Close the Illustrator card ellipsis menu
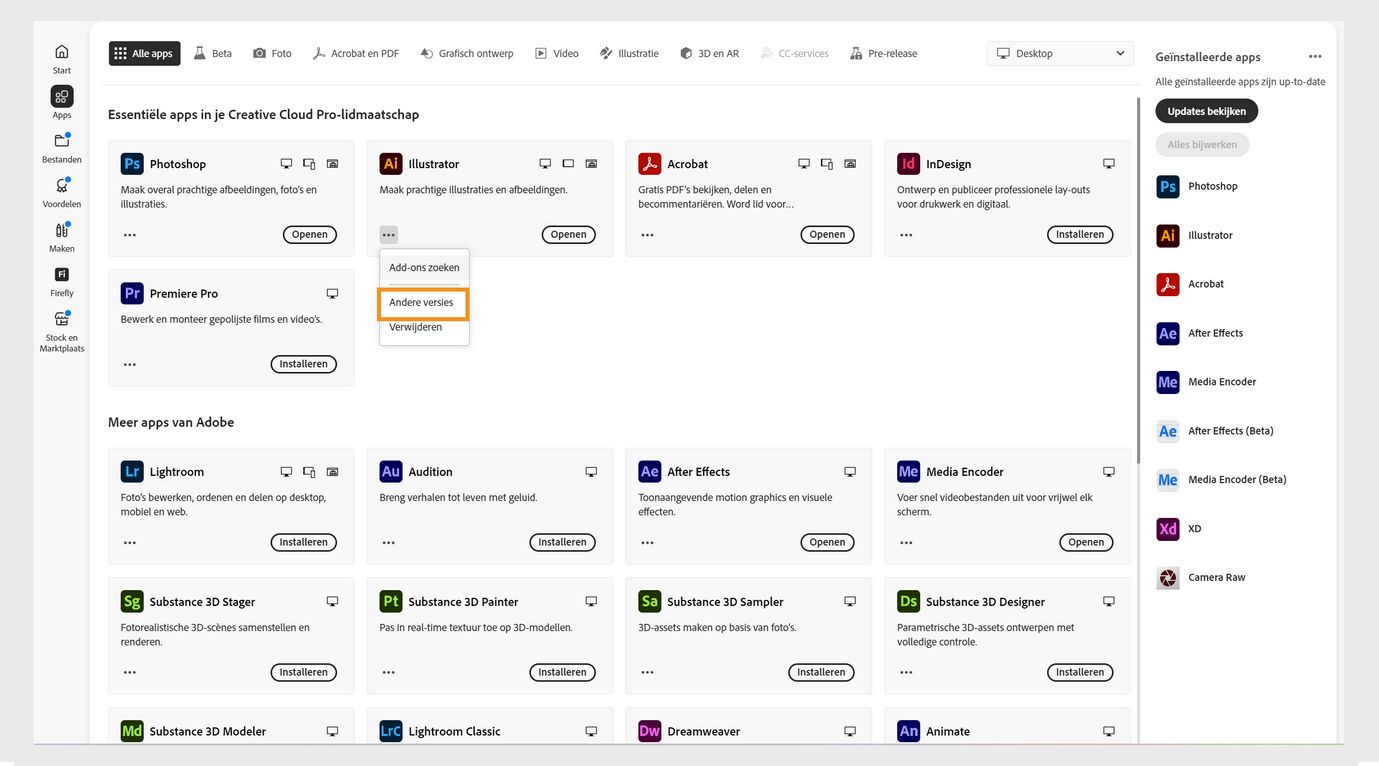This screenshot has width=1379, height=766. click(389, 235)
